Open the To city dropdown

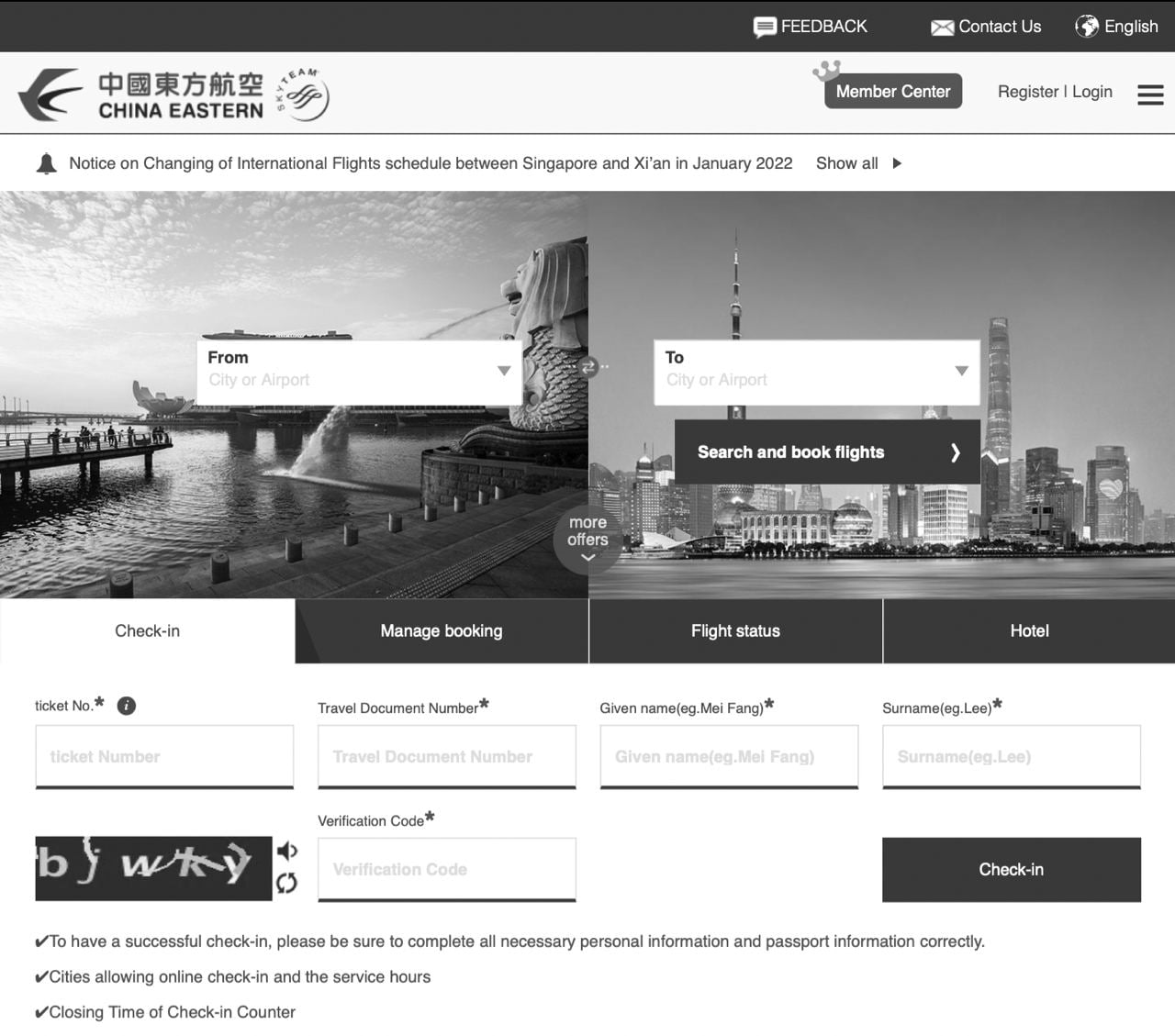click(961, 371)
